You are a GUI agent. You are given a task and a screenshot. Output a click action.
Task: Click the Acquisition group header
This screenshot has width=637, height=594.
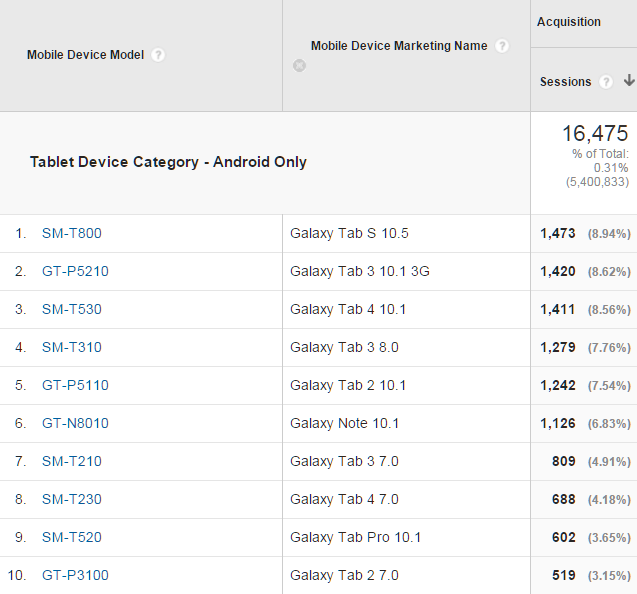click(x=569, y=22)
